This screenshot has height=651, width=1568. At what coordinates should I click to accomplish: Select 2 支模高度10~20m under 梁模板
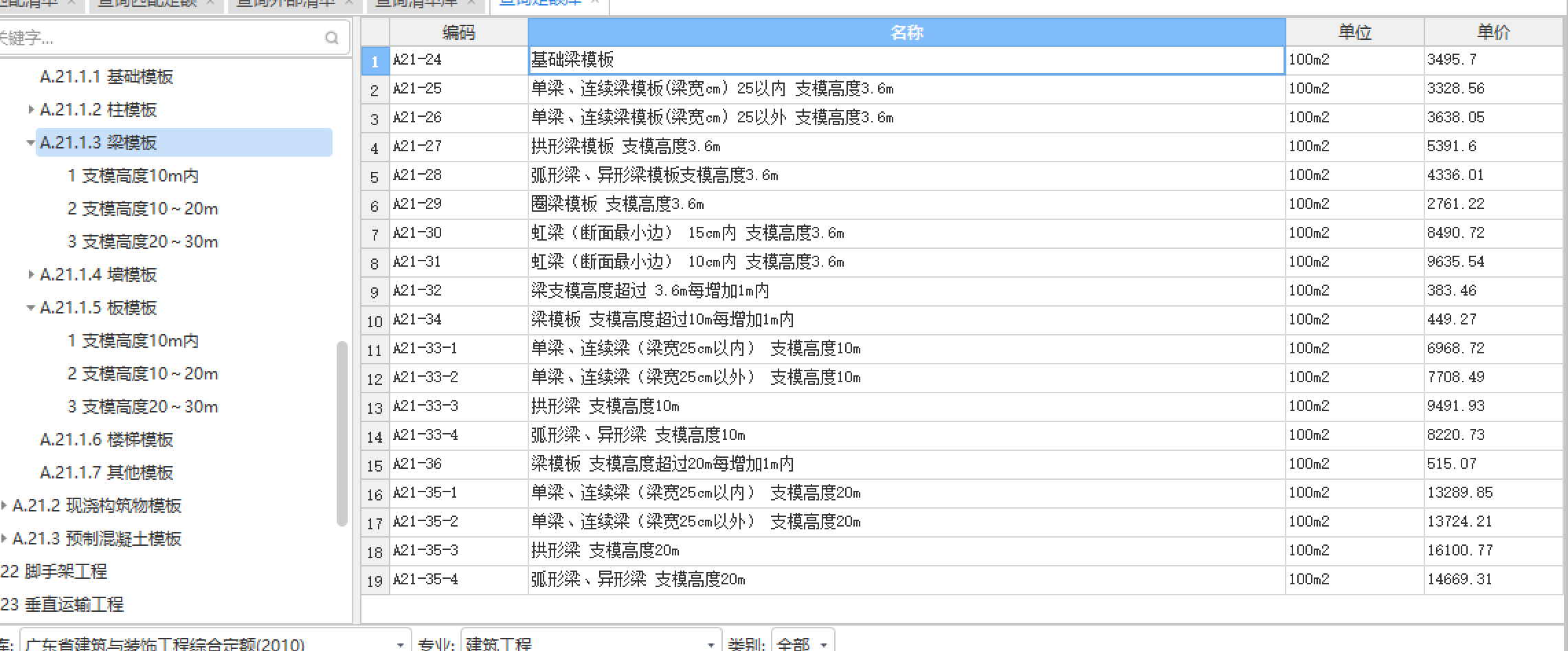click(143, 208)
